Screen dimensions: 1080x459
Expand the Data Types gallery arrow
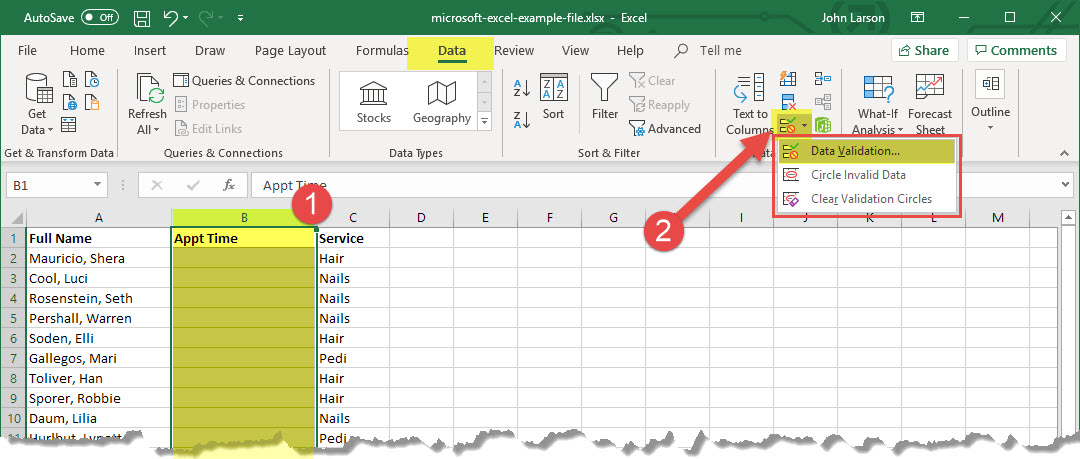[486, 122]
